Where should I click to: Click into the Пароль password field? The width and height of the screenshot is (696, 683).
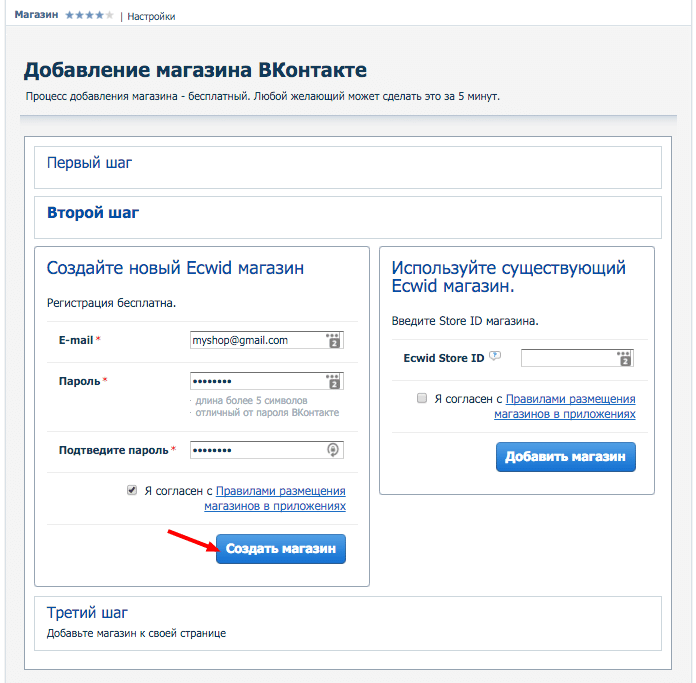click(255, 381)
